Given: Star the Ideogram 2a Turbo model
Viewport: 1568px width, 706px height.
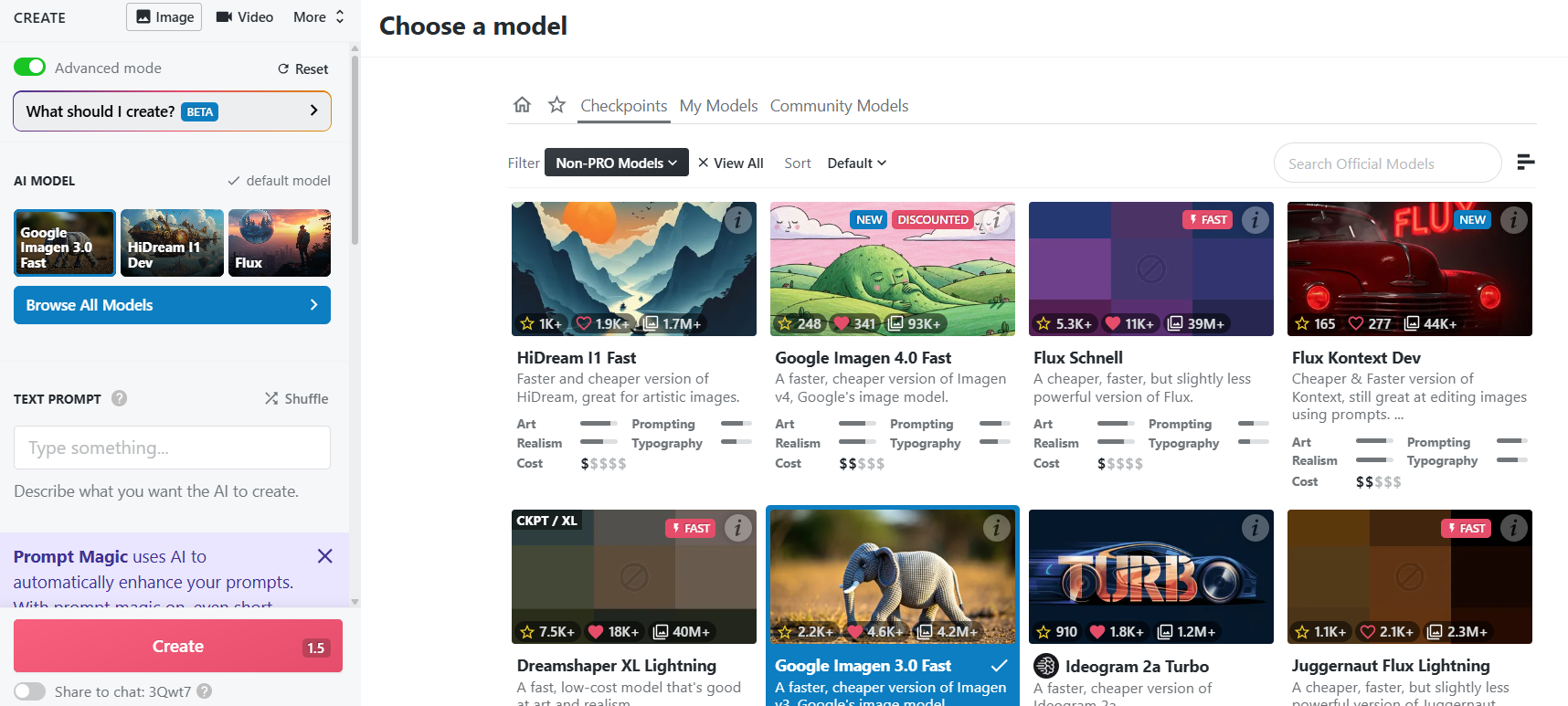Looking at the screenshot, I should (1044, 631).
